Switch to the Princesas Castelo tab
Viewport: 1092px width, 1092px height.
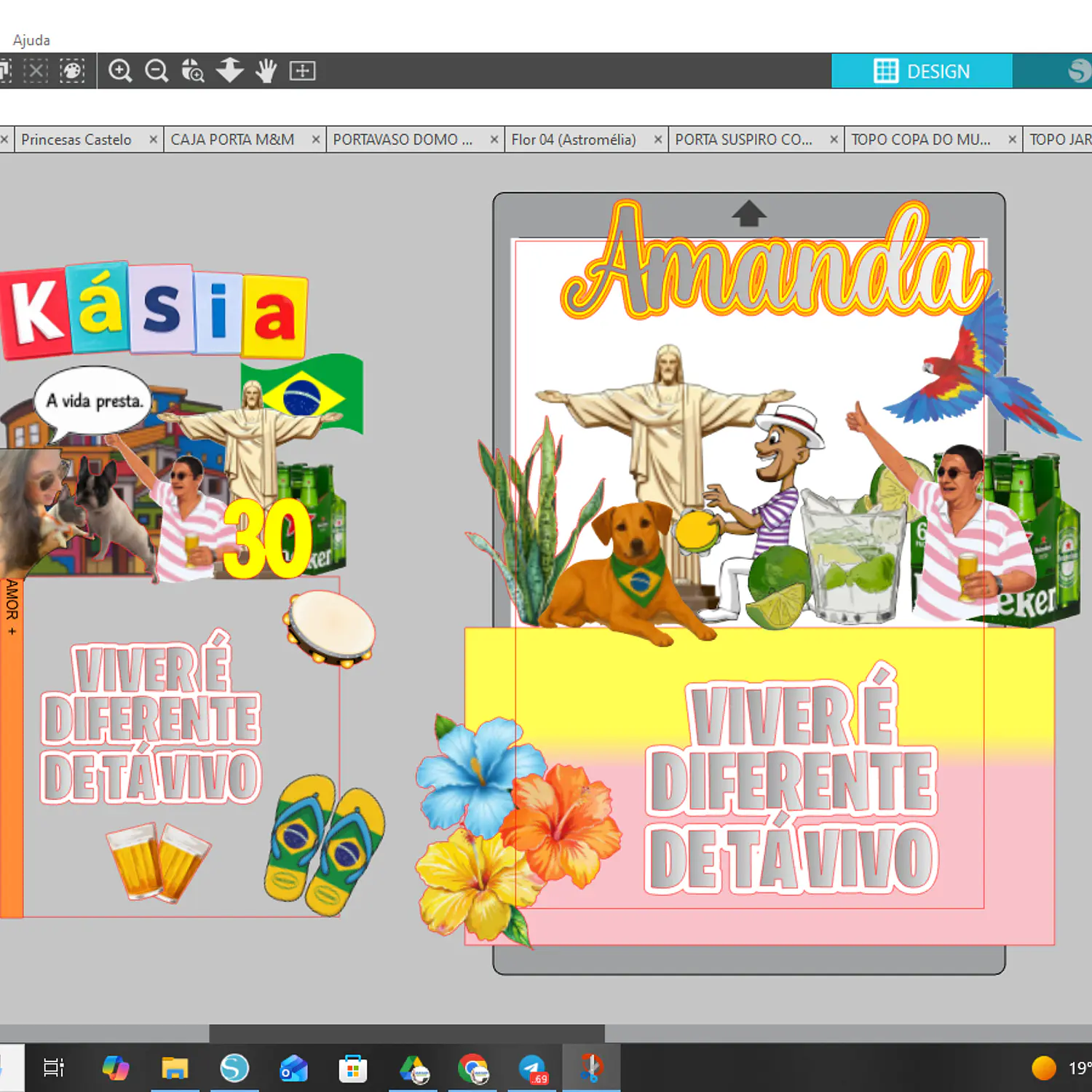[76, 139]
